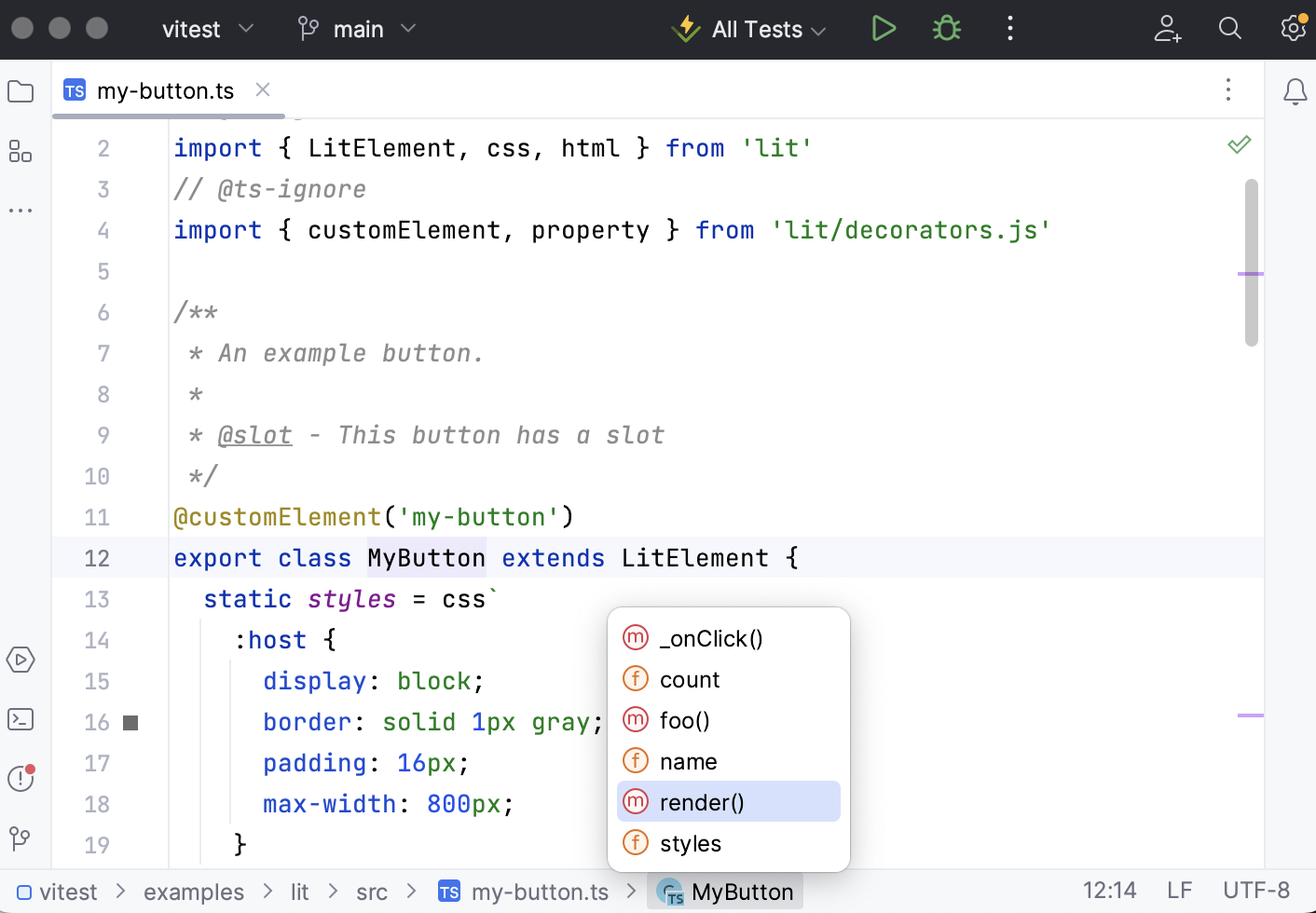
Task: Click the MyButton breadcrumb in the navigation bar
Action: (x=729, y=892)
